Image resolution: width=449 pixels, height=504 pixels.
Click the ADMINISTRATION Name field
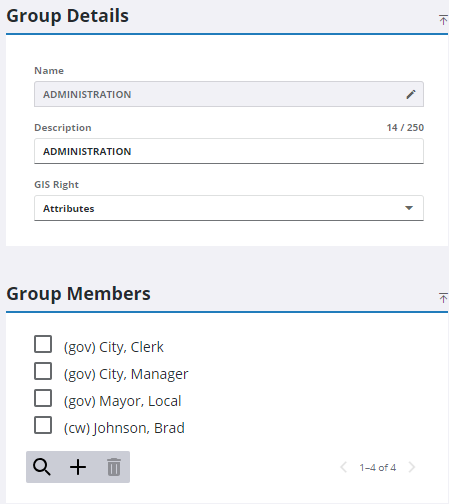(229, 94)
